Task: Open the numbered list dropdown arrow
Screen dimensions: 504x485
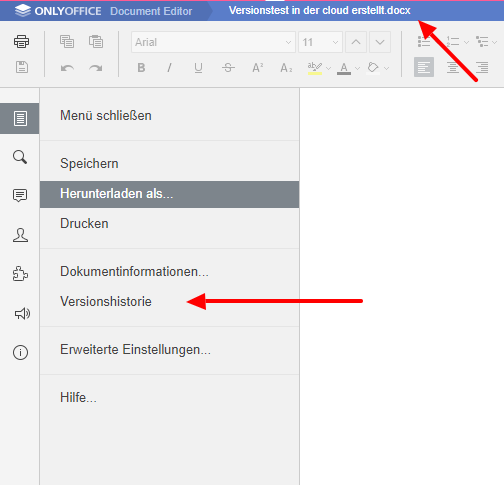Action: click(x=466, y=42)
